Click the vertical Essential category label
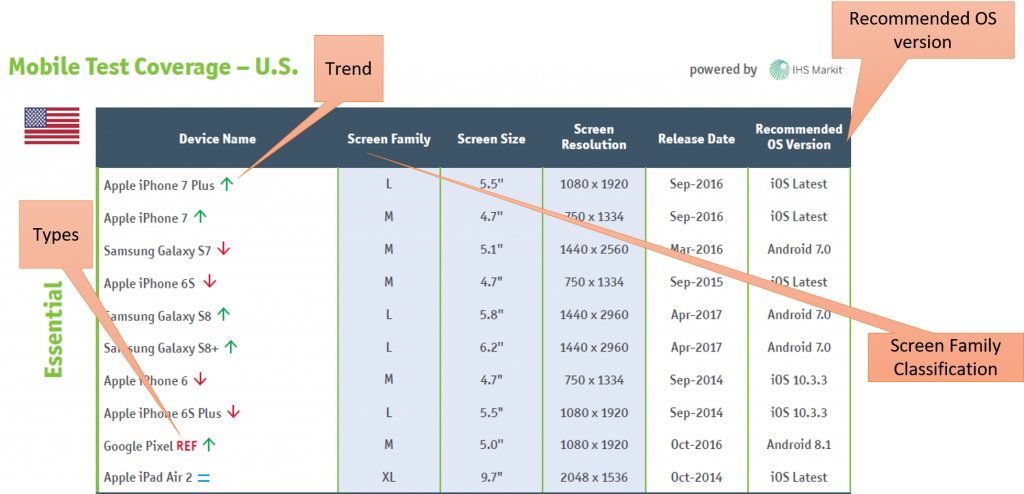Viewport: 1024px width, 494px height. coord(54,329)
